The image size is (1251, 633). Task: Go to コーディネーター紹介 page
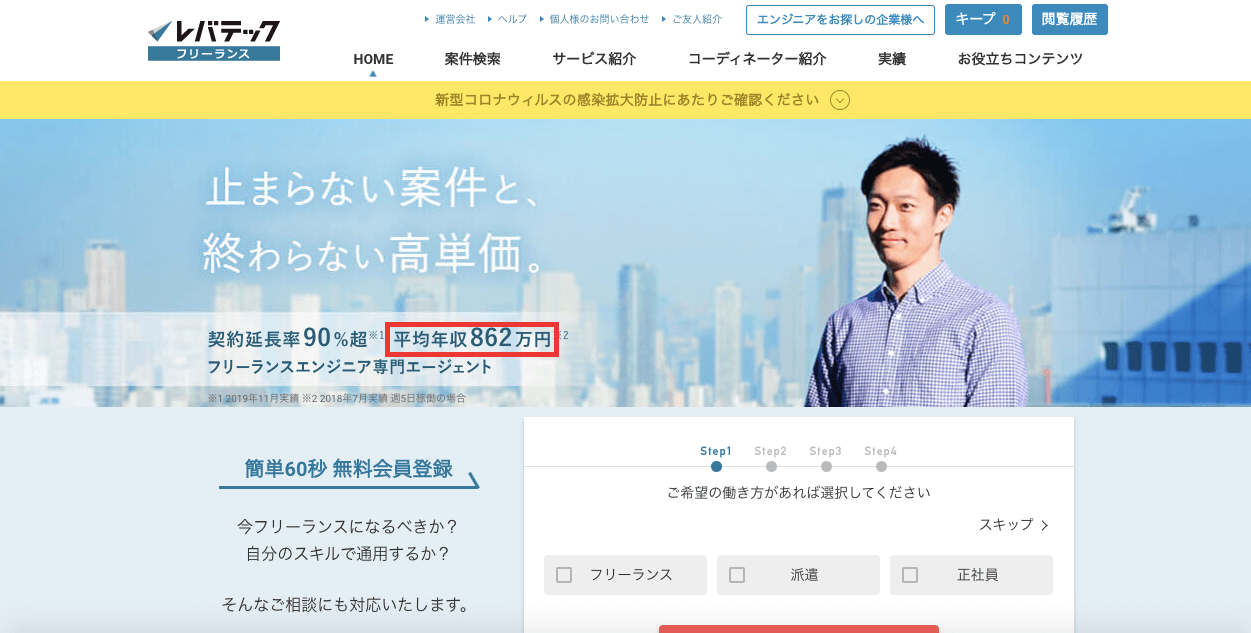coord(757,59)
